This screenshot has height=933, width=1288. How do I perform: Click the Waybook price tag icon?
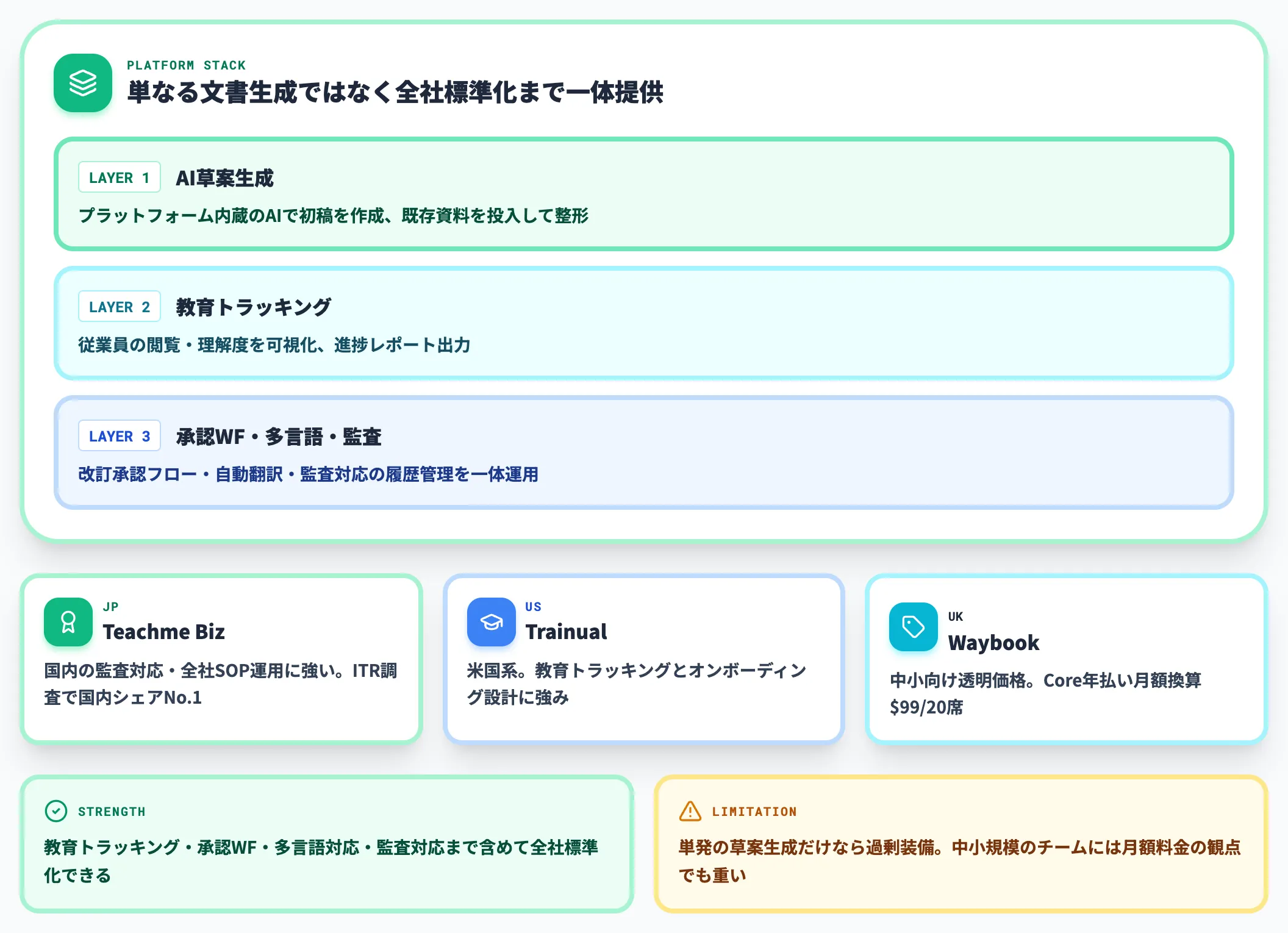[914, 627]
